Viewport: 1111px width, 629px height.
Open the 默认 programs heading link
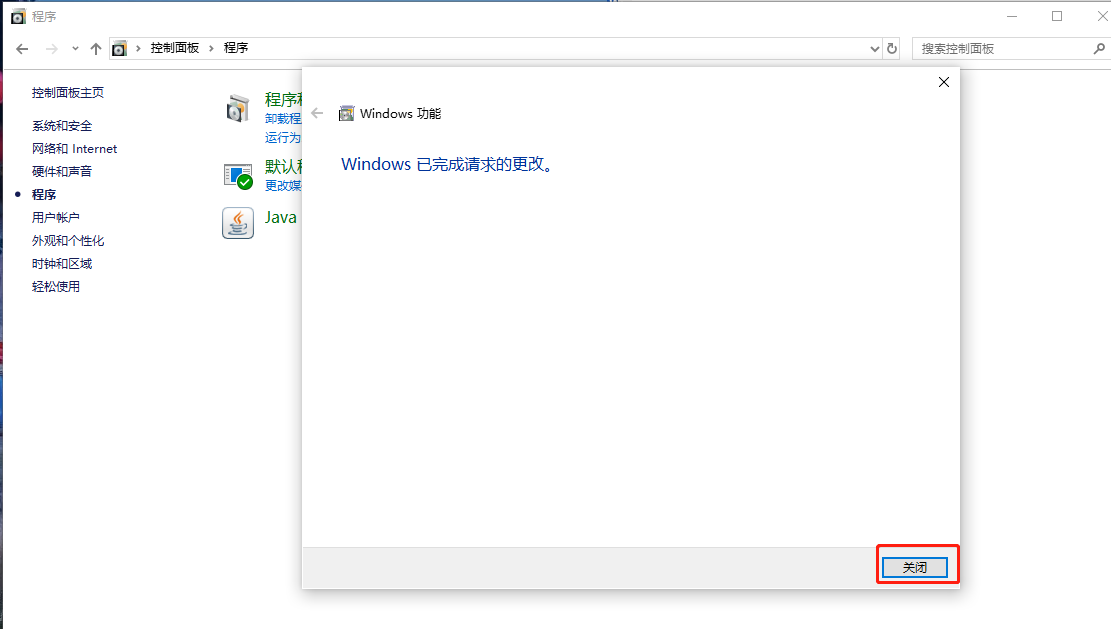[283, 166]
